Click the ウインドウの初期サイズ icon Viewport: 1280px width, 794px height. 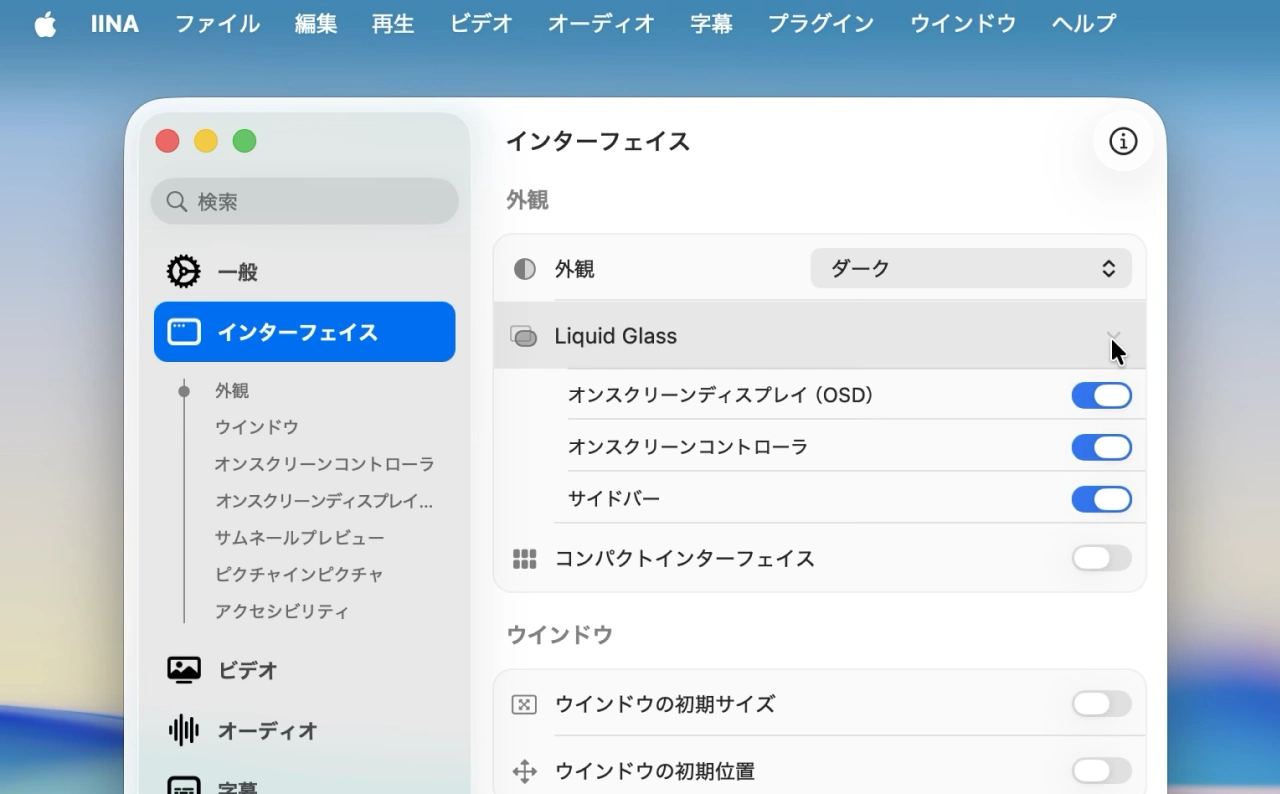(524, 705)
